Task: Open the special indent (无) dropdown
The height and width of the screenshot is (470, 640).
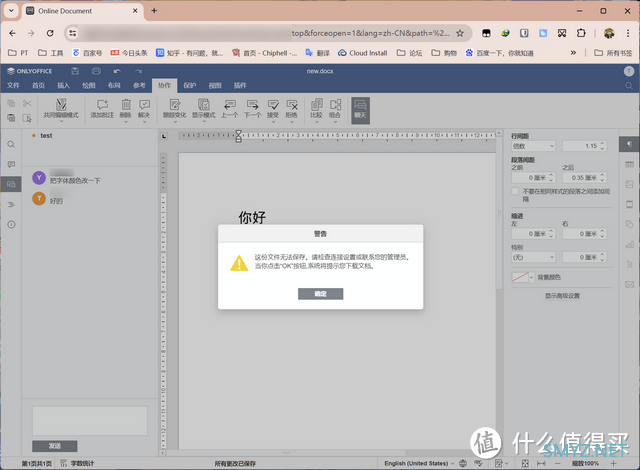Action: coord(533,257)
